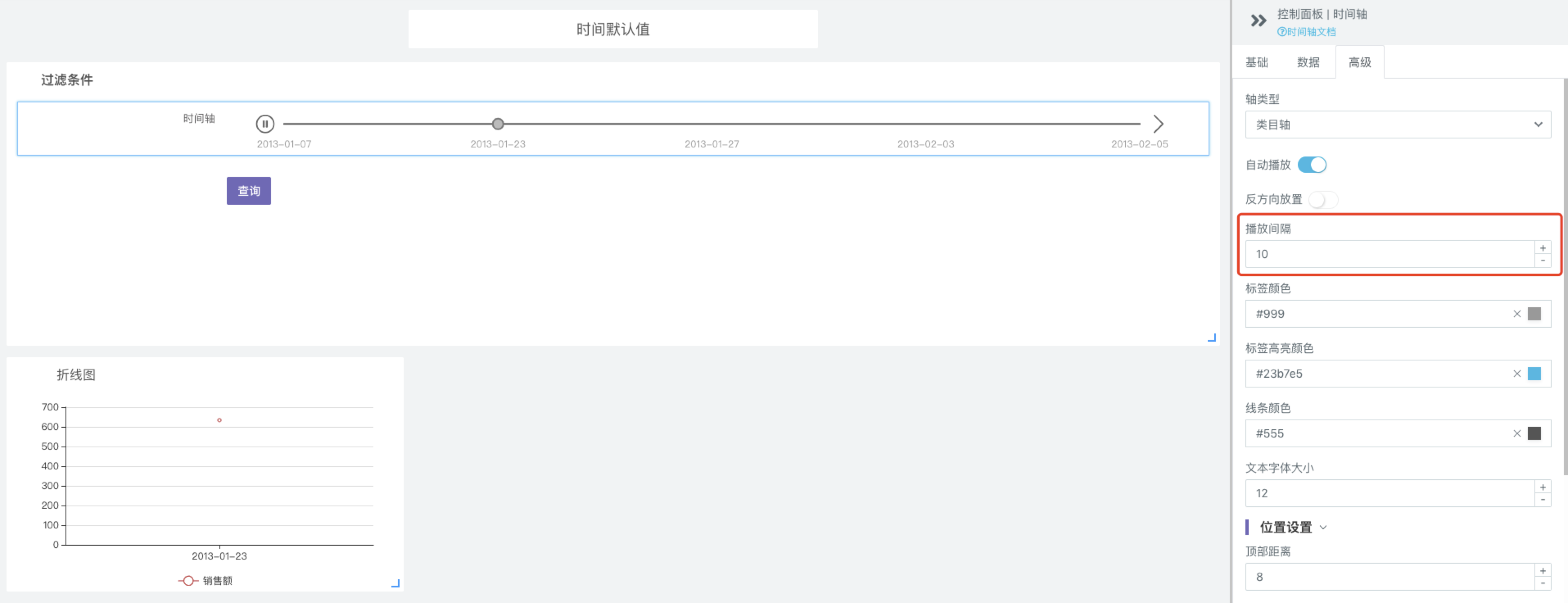Open the 轴类型 dropdown
This screenshot has width=1568, height=603.
tap(1398, 124)
